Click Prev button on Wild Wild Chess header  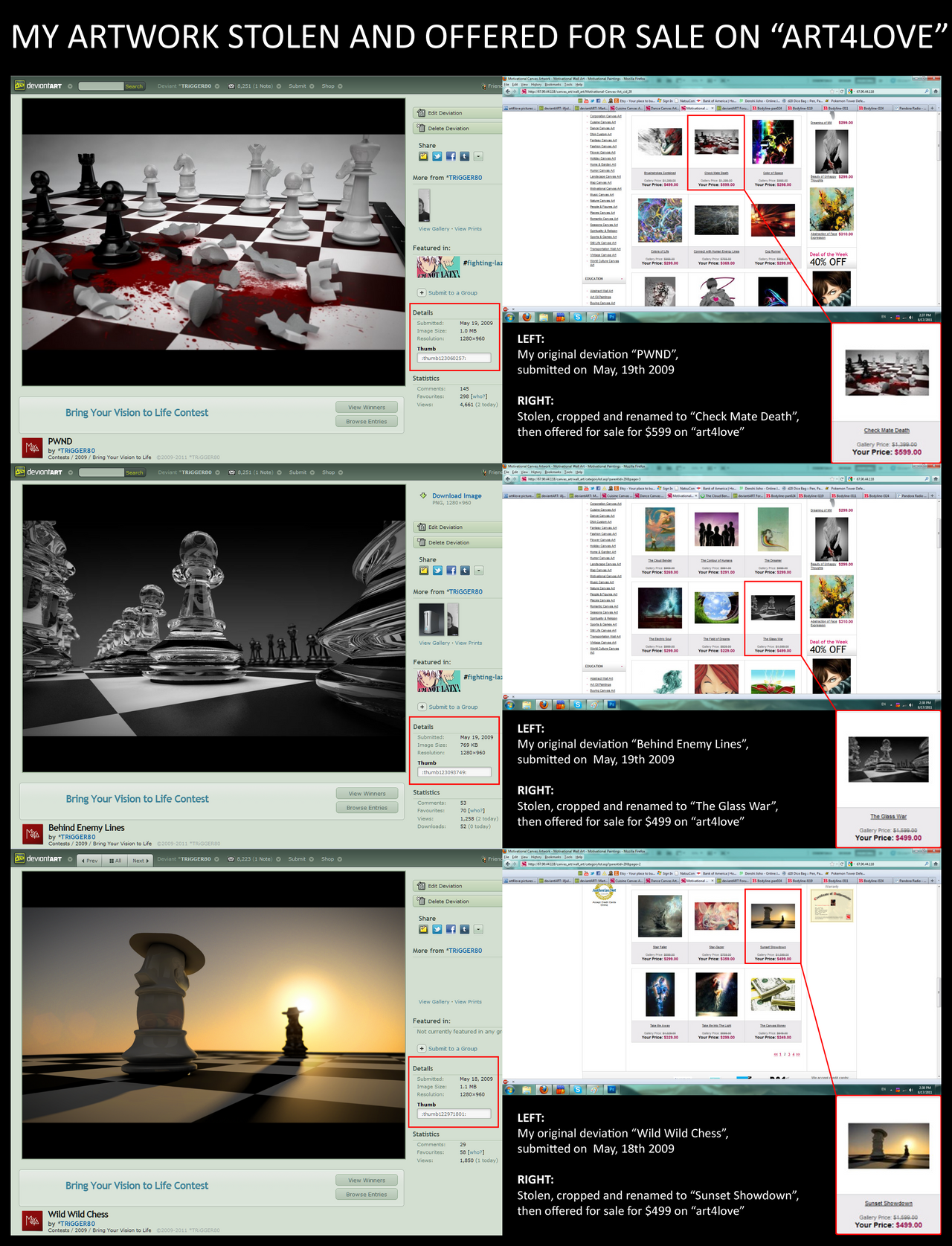89,860
